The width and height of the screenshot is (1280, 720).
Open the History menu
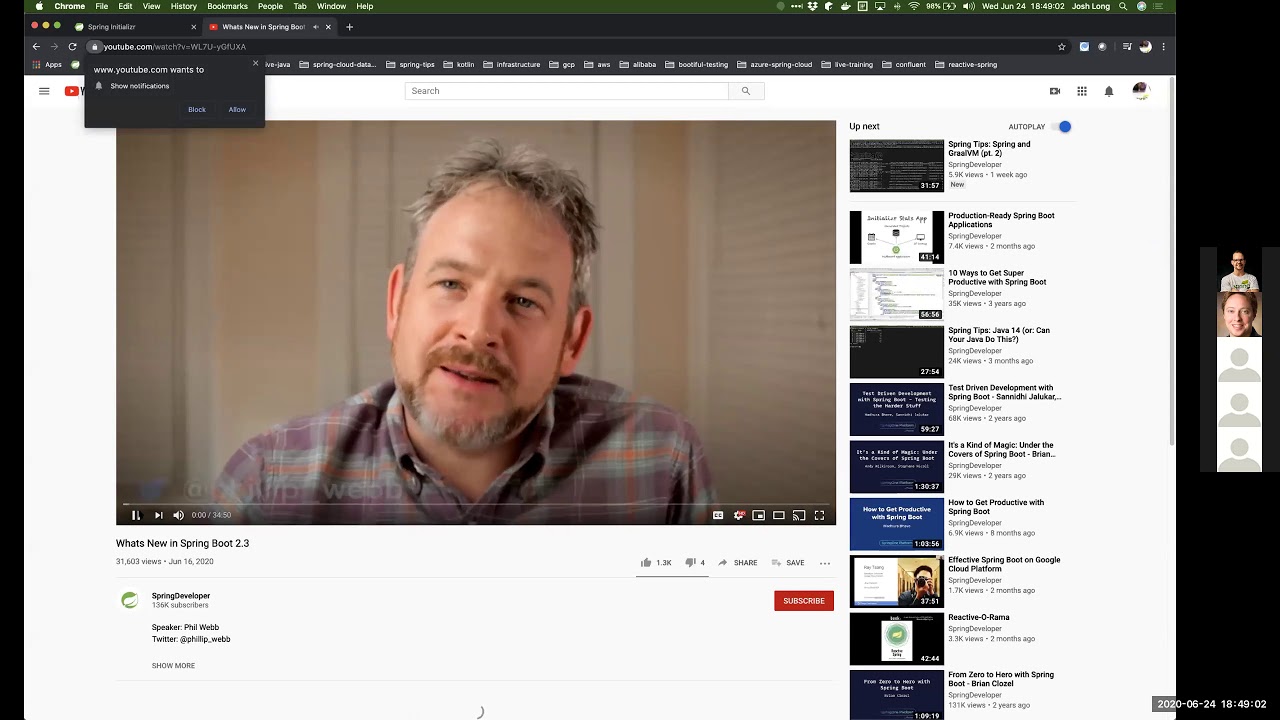184,6
